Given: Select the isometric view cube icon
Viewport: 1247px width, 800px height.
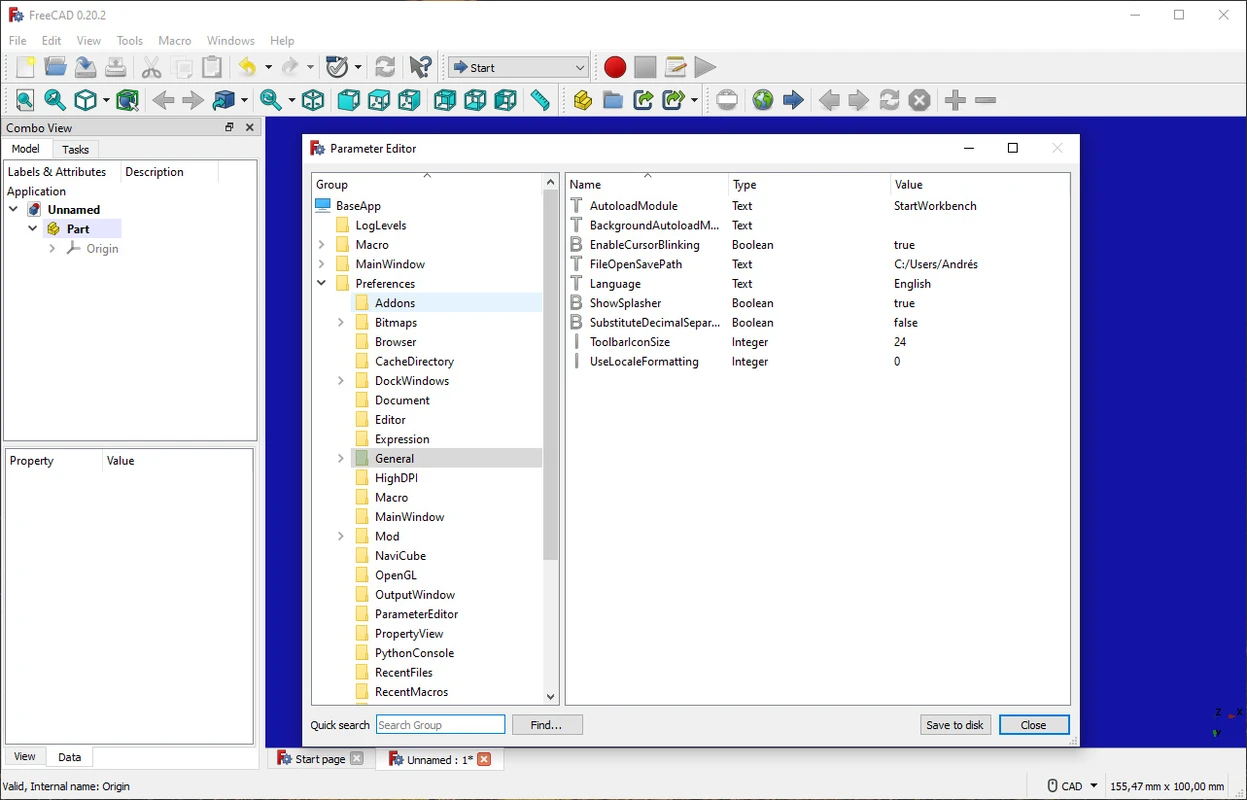Looking at the screenshot, I should pyautogui.click(x=313, y=100).
